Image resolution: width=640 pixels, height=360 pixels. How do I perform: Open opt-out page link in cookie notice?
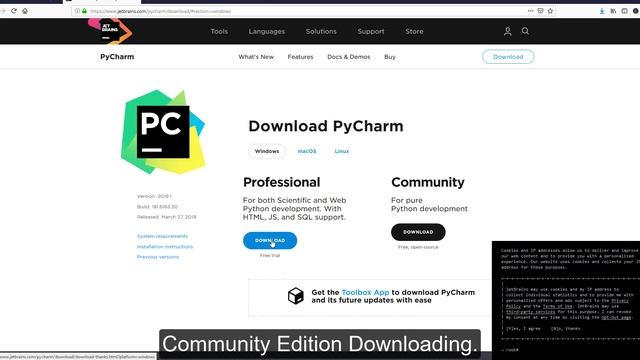point(616,317)
